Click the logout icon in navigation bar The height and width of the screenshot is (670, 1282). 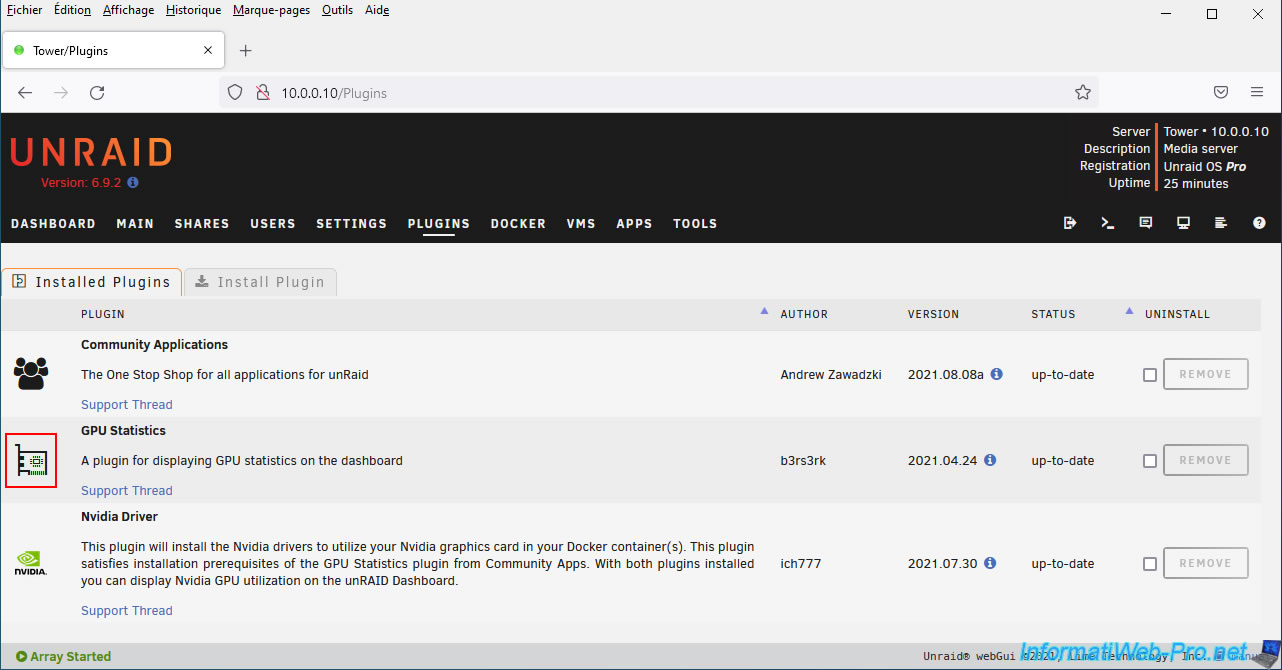coord(1070,223)
